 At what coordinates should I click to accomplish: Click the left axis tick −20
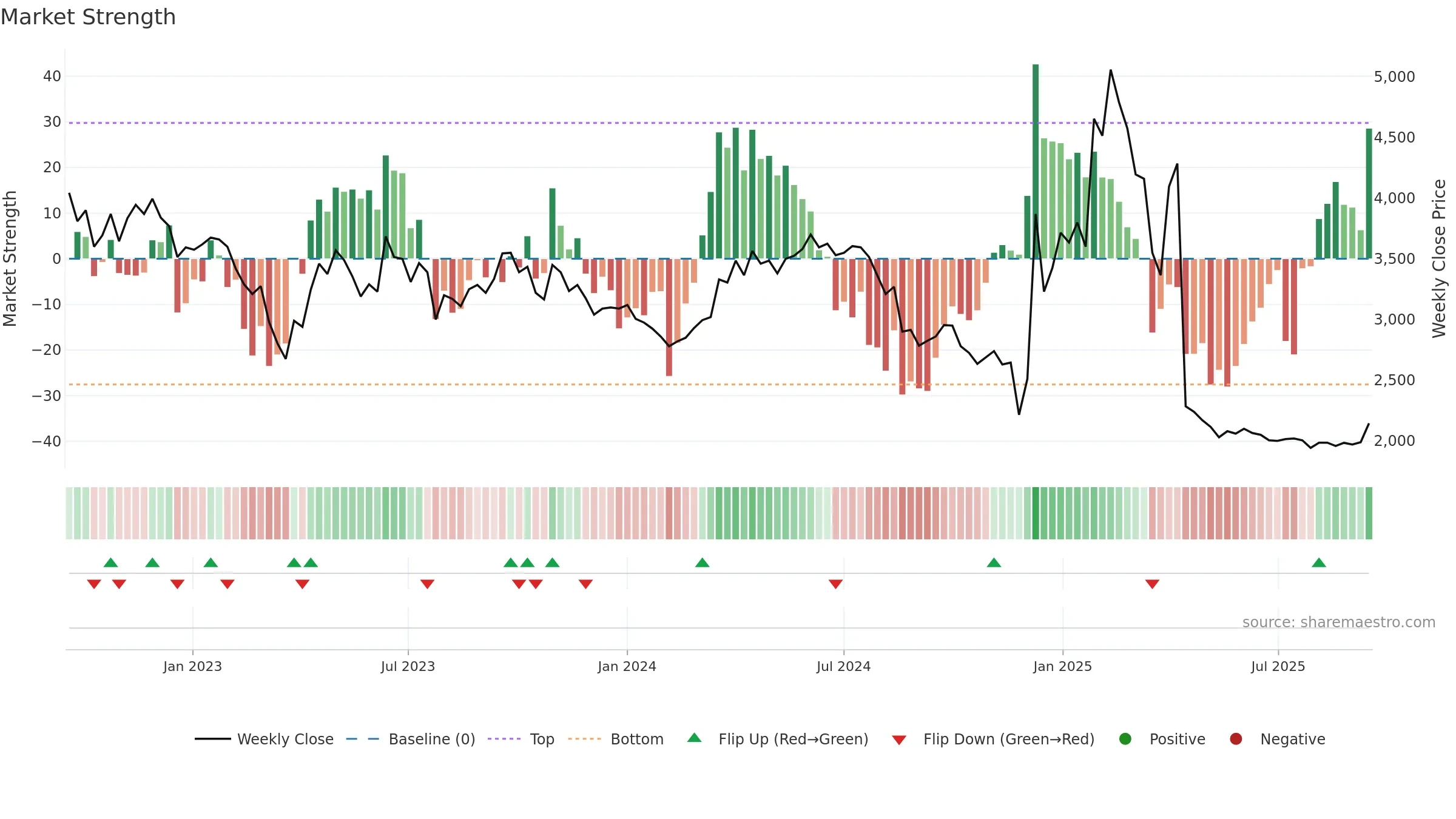click(x=47, y=350)
